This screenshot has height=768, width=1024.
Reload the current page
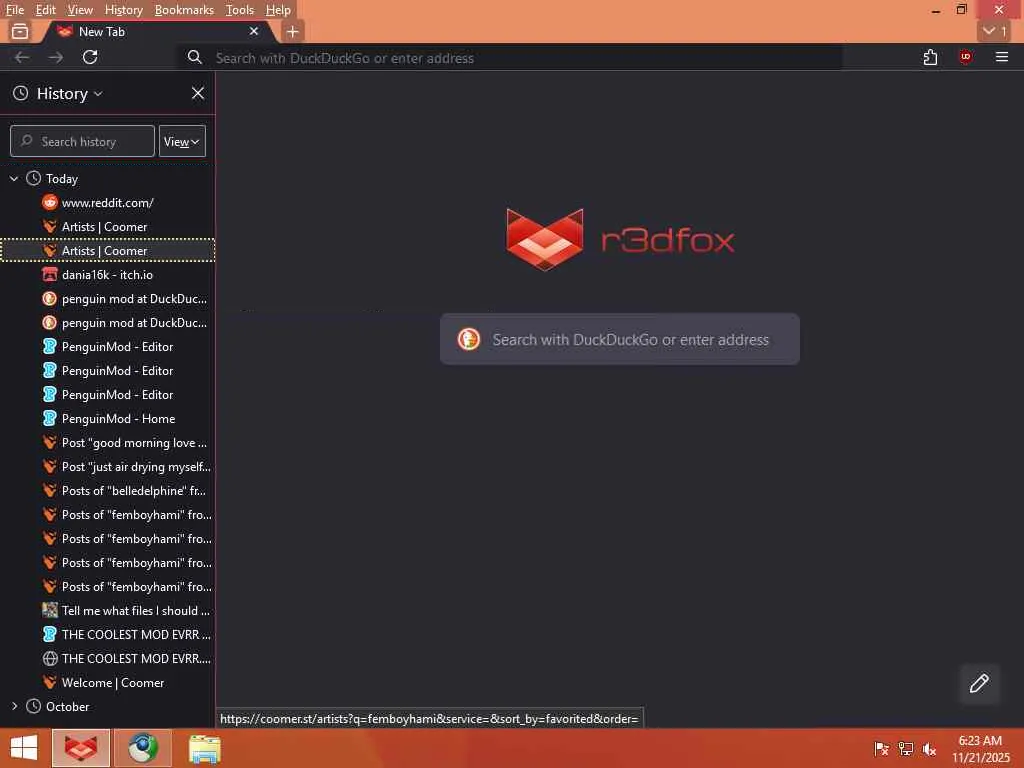90,57
